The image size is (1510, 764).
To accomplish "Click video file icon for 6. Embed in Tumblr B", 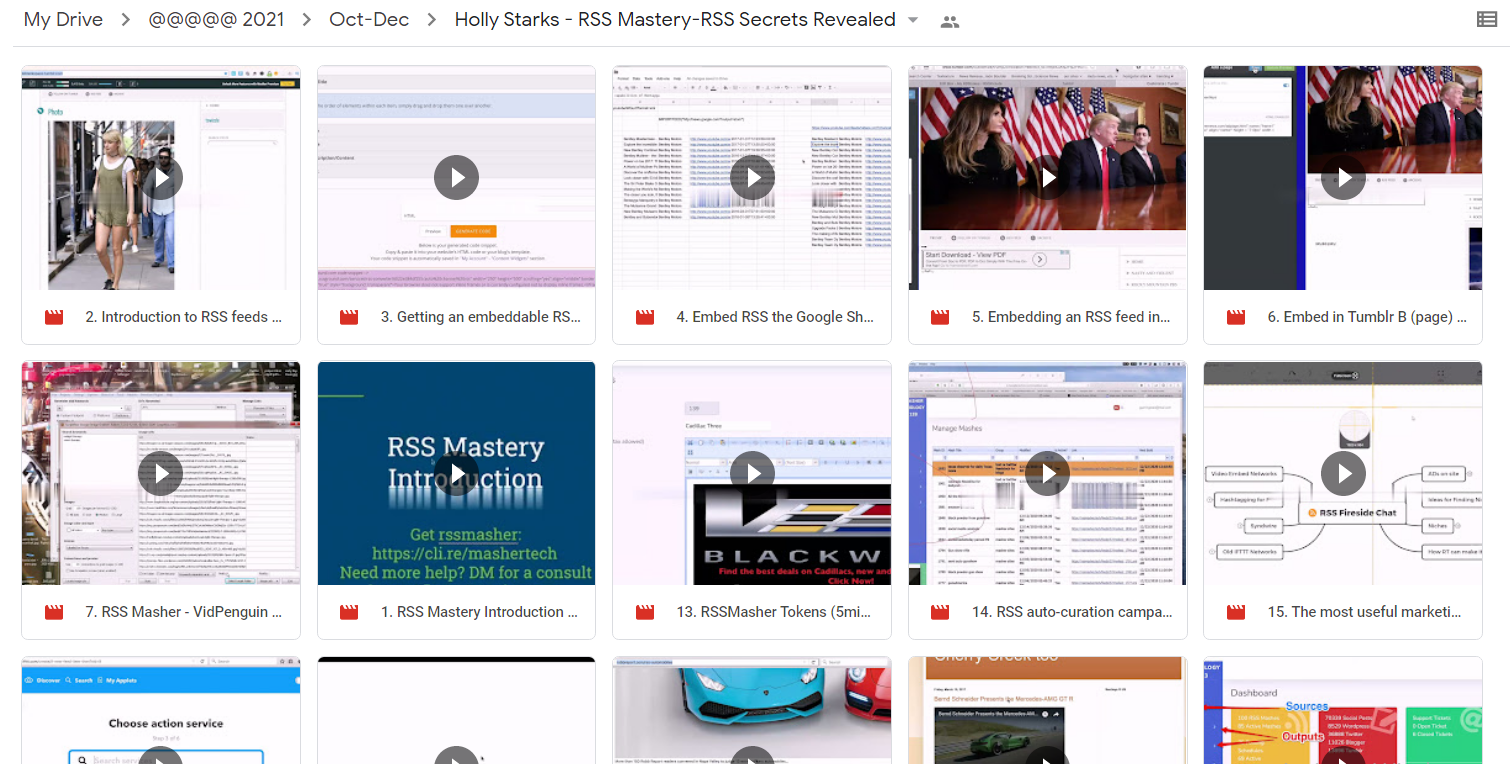I will [1236, 317].
